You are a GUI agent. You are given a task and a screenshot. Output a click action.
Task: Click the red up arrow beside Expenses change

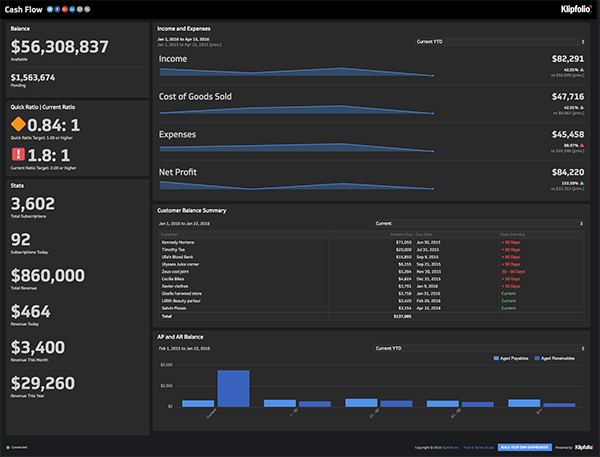coord(582,145)
